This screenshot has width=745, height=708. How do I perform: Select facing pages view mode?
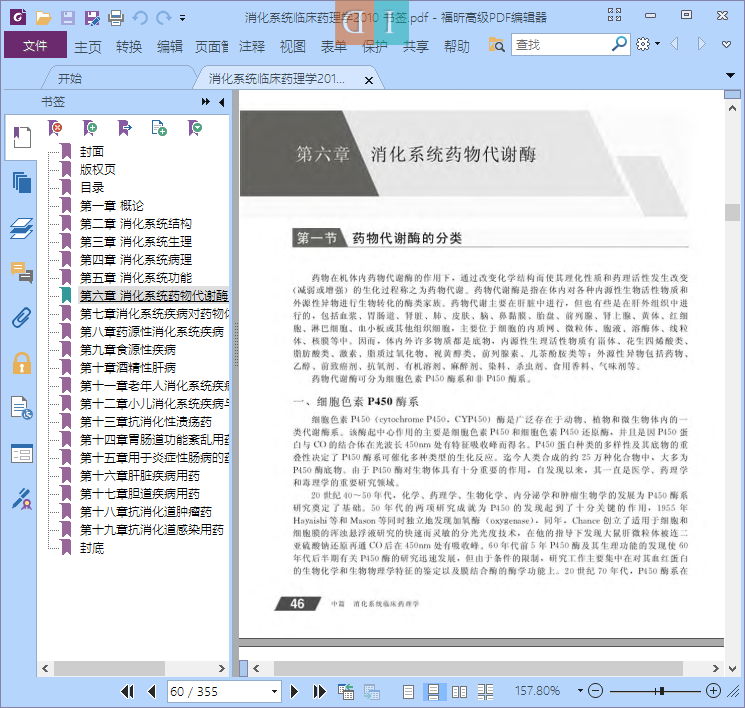[x=459, y=692]
